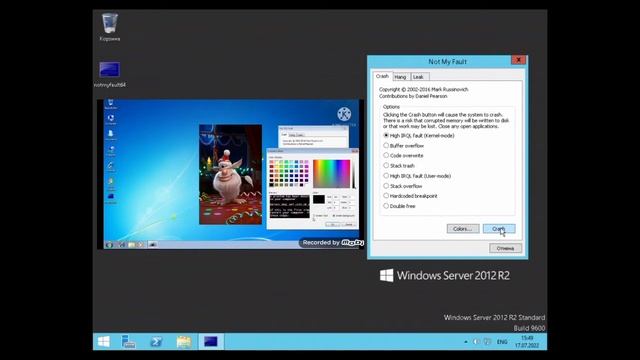The image size is (640, 360).
Task: Click the Contributions by Daniel Pearson text
Action: coord(413,96)
